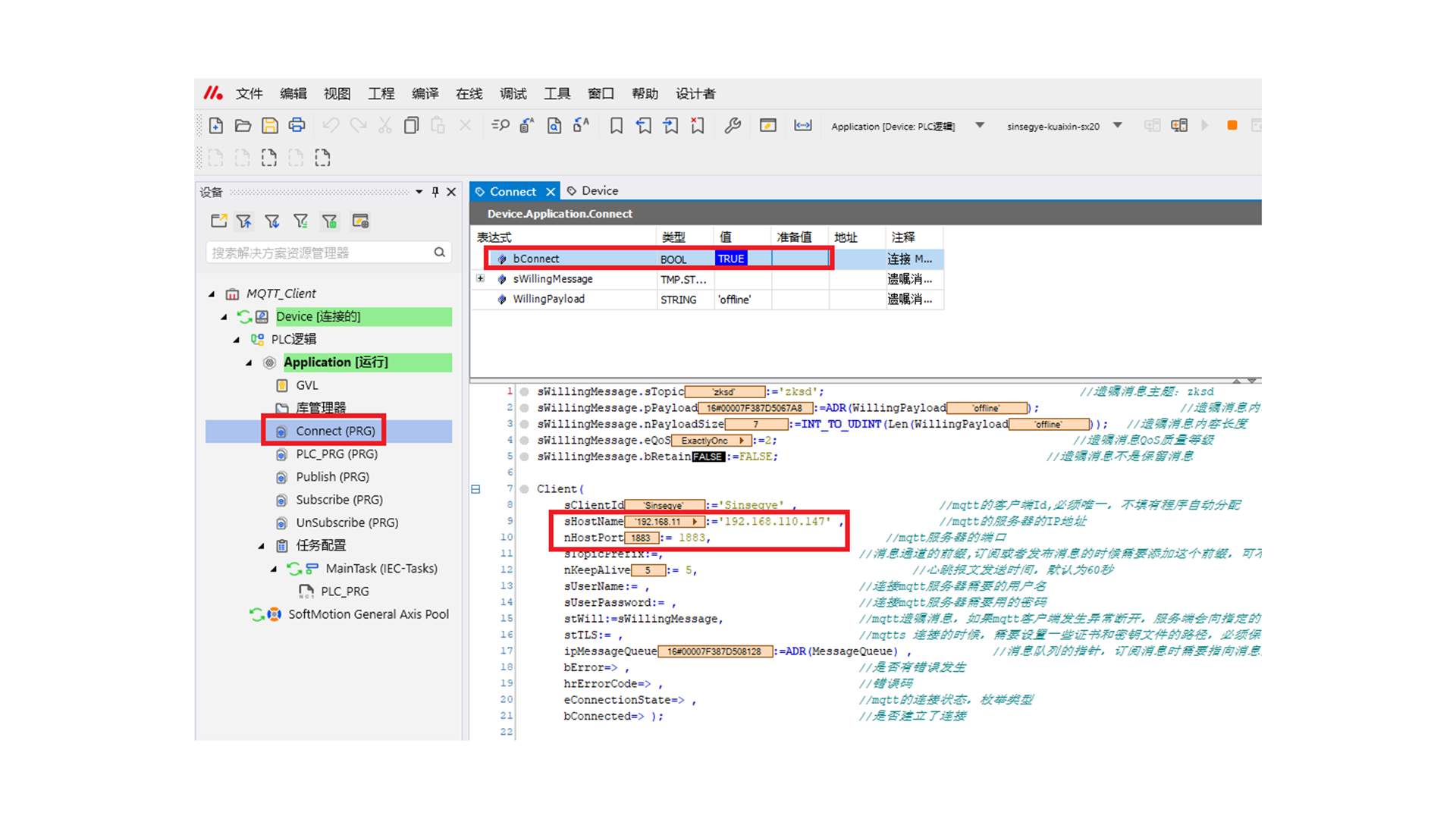
Task: Open the sinsegye-kuaixin-sx20 dropdown
Action: [1118, 126]
